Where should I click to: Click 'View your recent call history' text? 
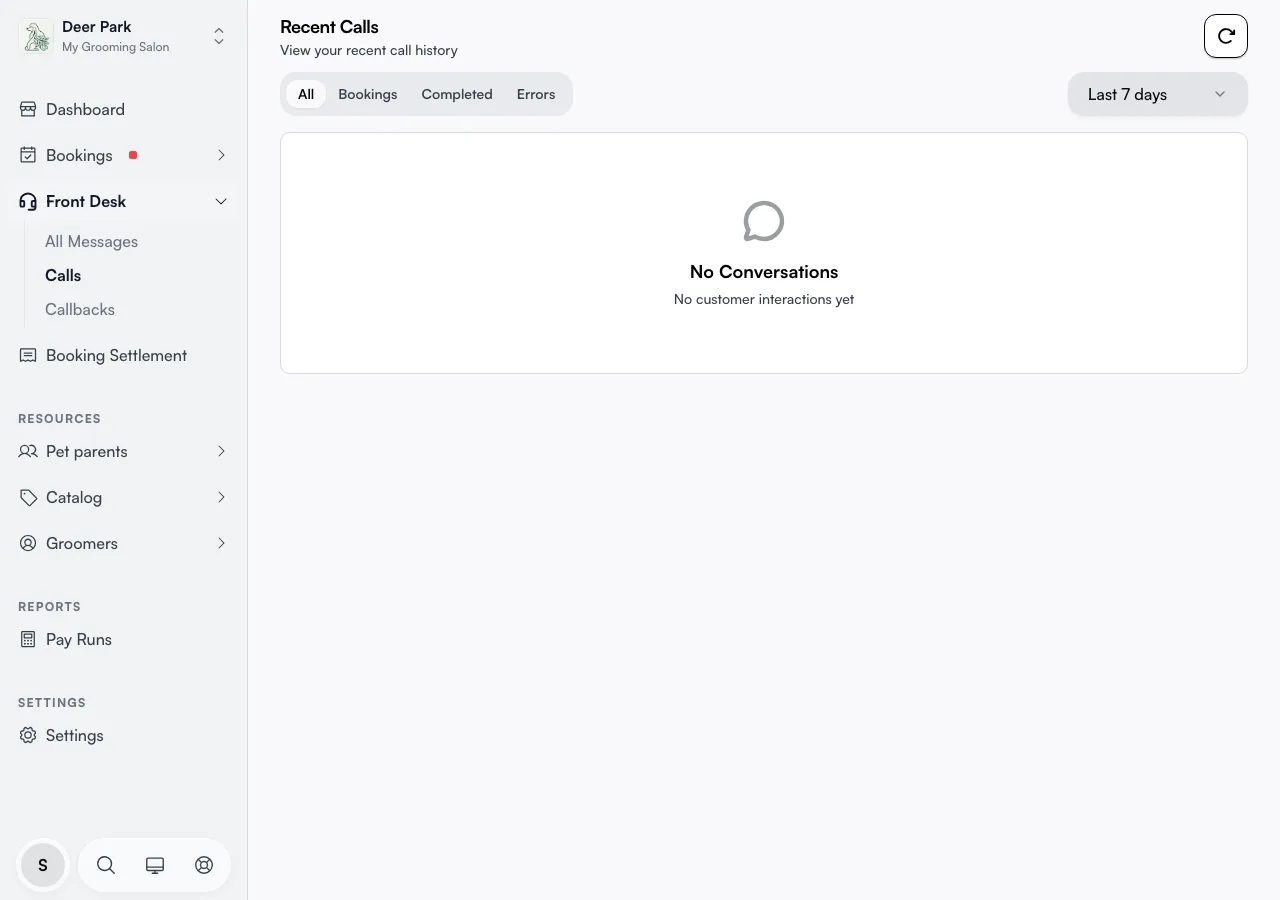369,50
